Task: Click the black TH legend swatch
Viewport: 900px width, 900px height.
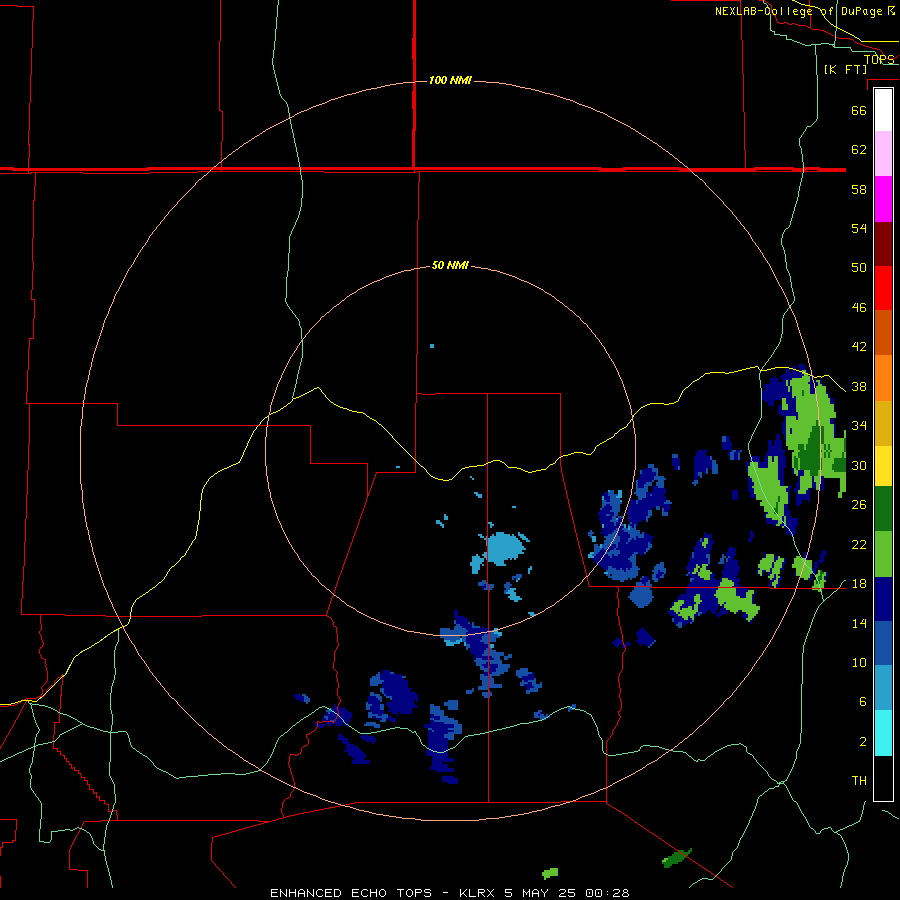Action: tap(883, 778)
